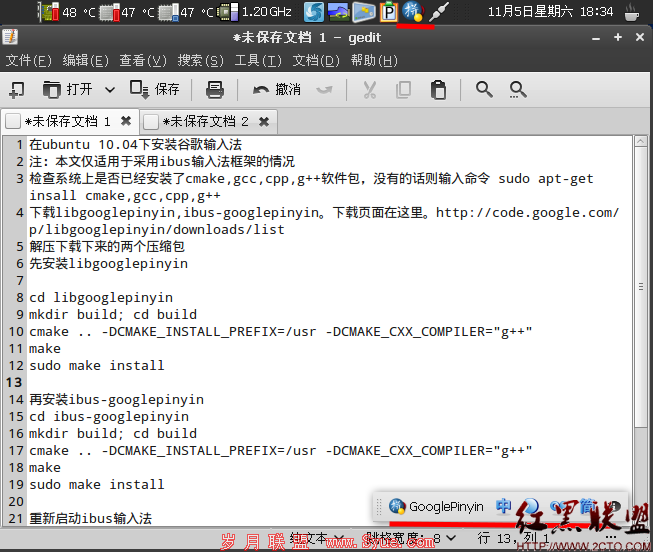
Task: Open the 纯文本 syntax dropdown in status bar
Action: point(317,538)
